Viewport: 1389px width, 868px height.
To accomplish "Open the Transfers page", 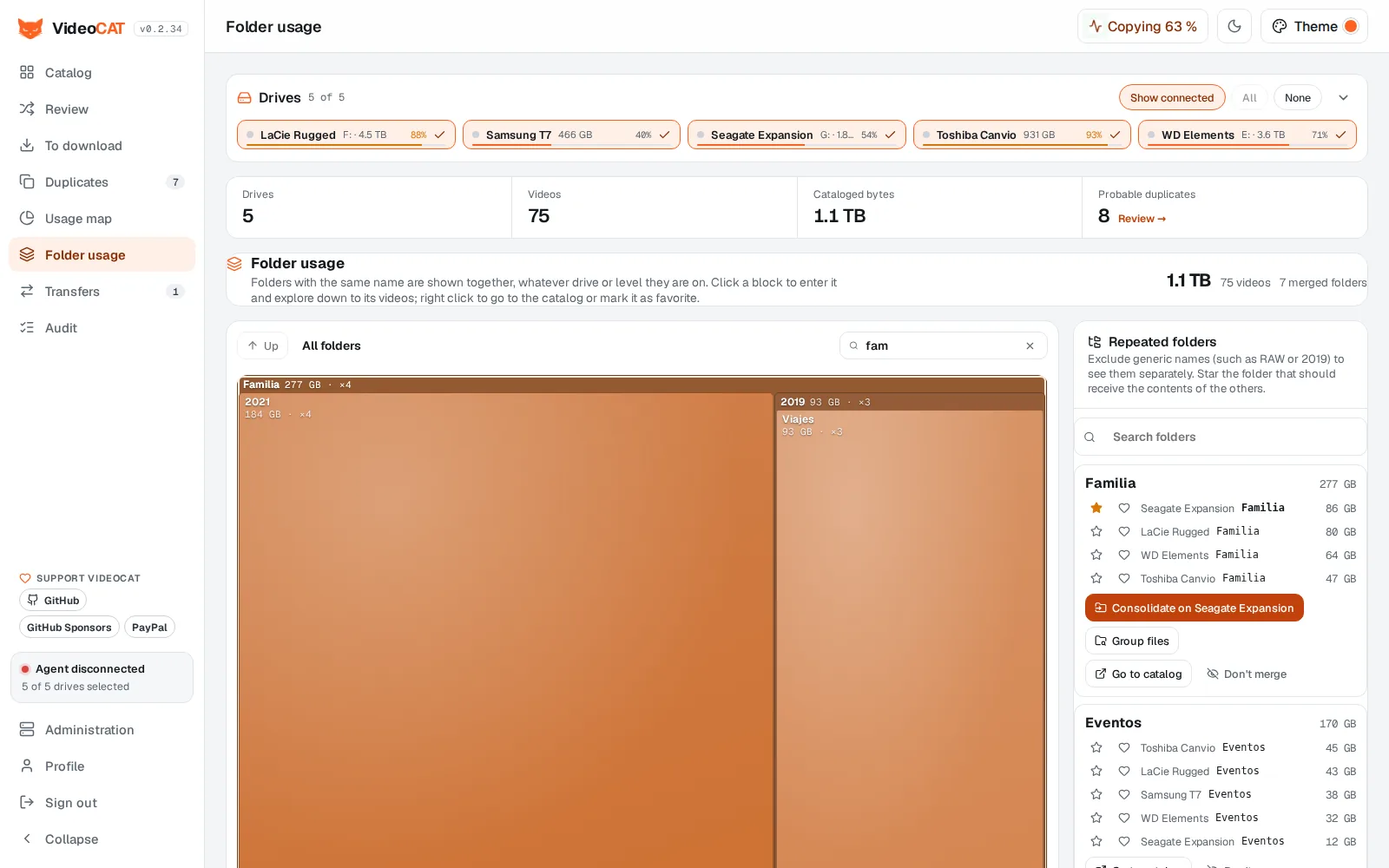I will pyautogui.click(x=102, y=292).
